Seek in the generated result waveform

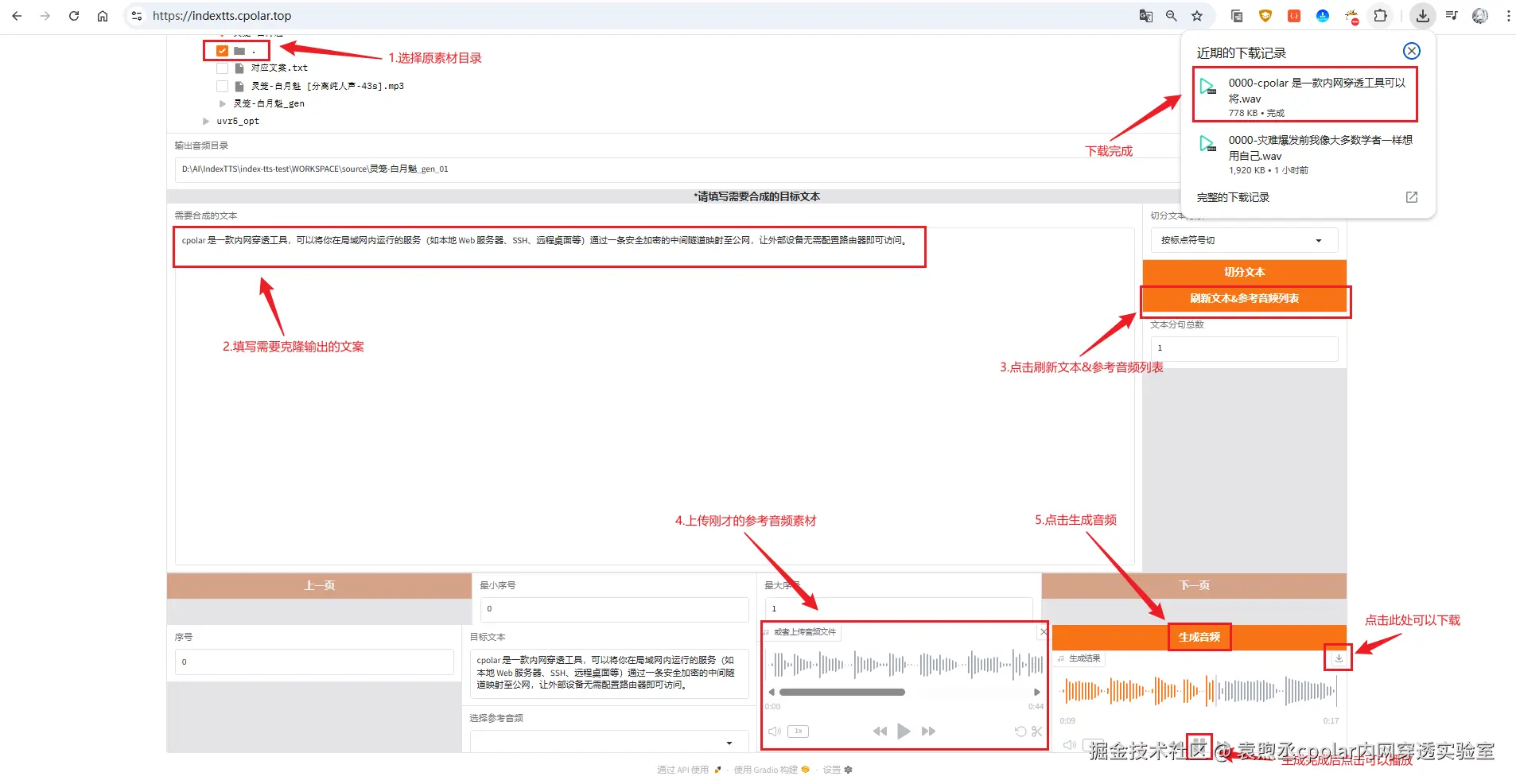[x=1199, y=691]
